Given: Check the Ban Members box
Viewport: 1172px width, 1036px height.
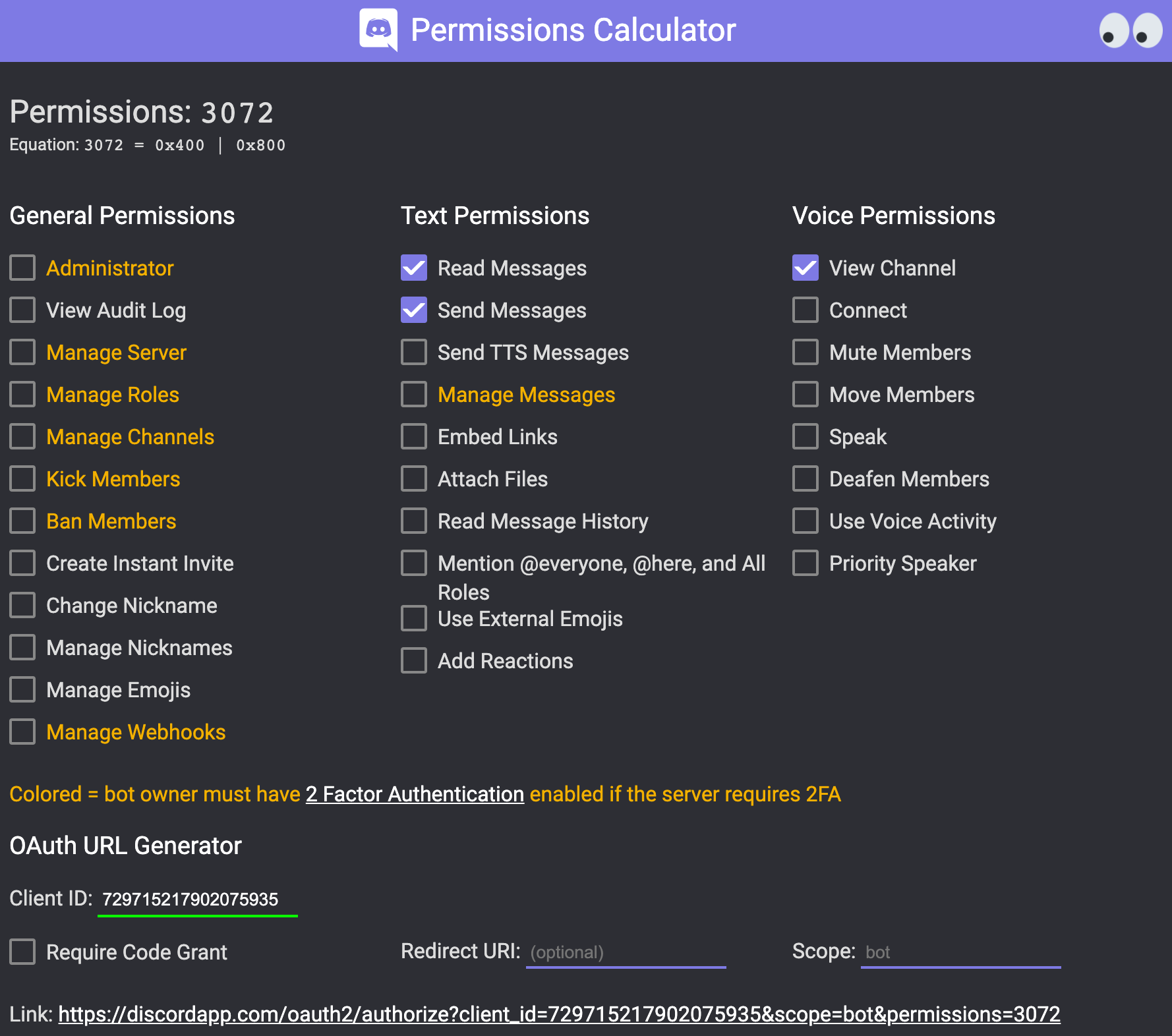Looking at the screenshot, I should 22,521.
